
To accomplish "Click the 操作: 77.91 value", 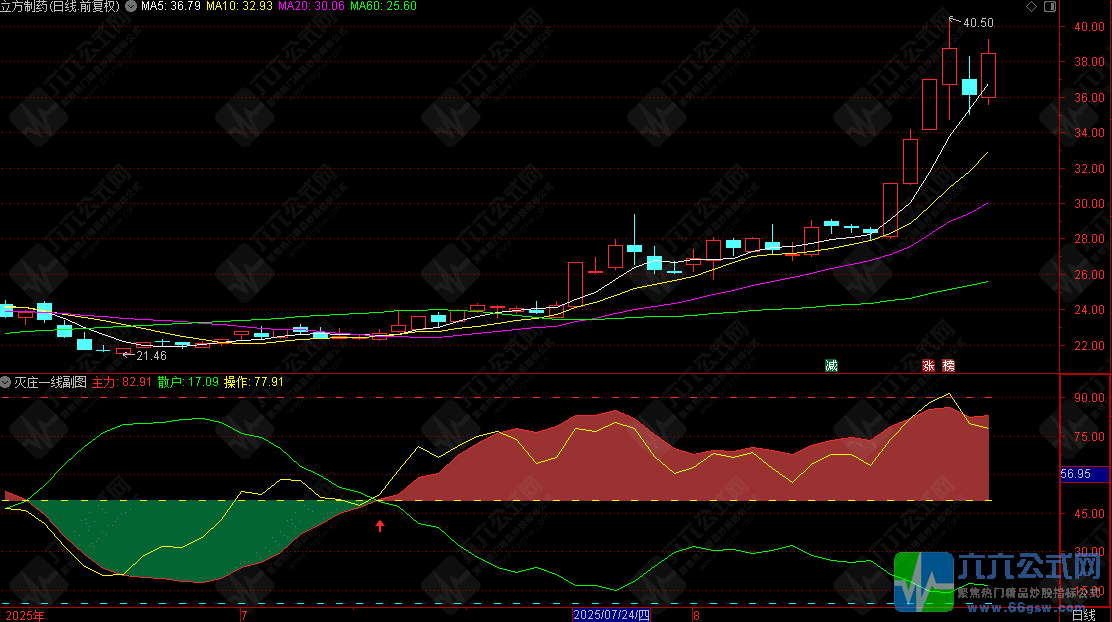I will [x=254, y=382].
